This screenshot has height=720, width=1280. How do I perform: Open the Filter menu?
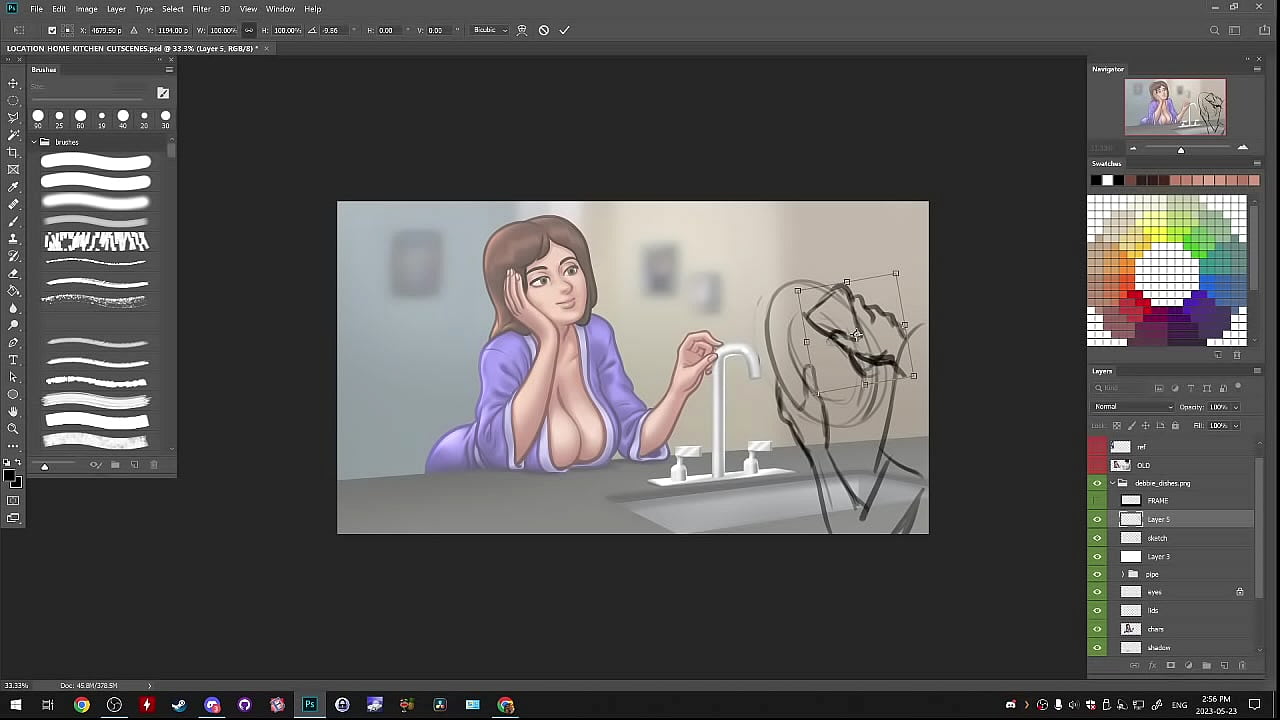point(201,9)
